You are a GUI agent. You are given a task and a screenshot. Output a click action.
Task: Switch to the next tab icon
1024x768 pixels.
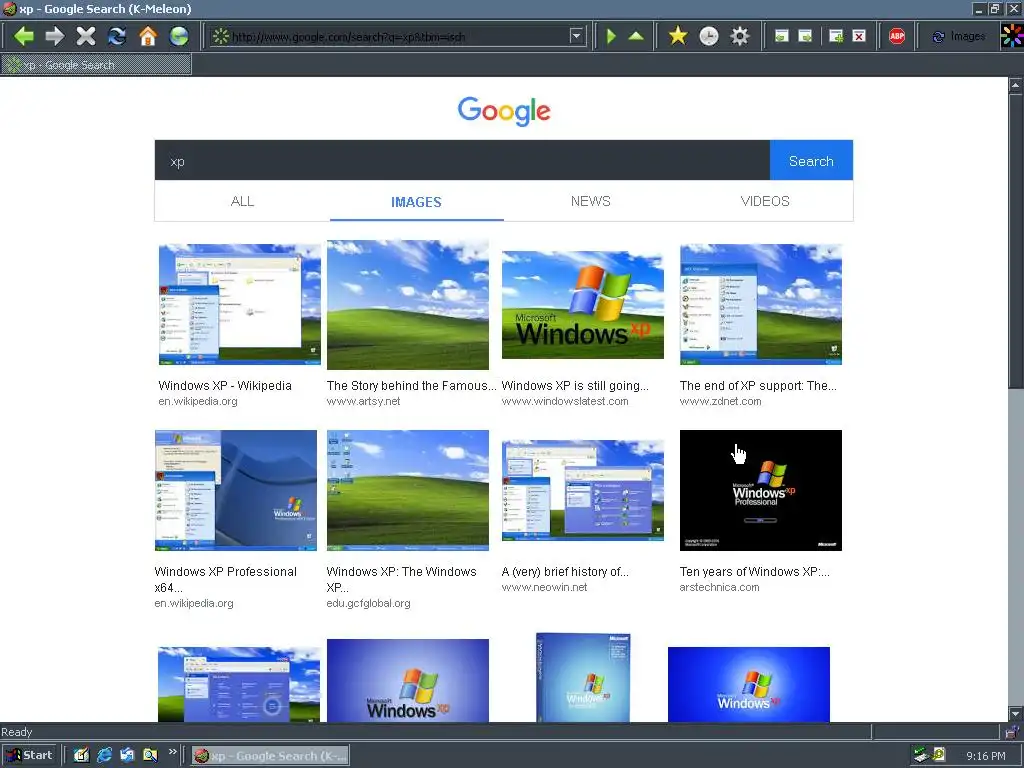coord(805,36)
